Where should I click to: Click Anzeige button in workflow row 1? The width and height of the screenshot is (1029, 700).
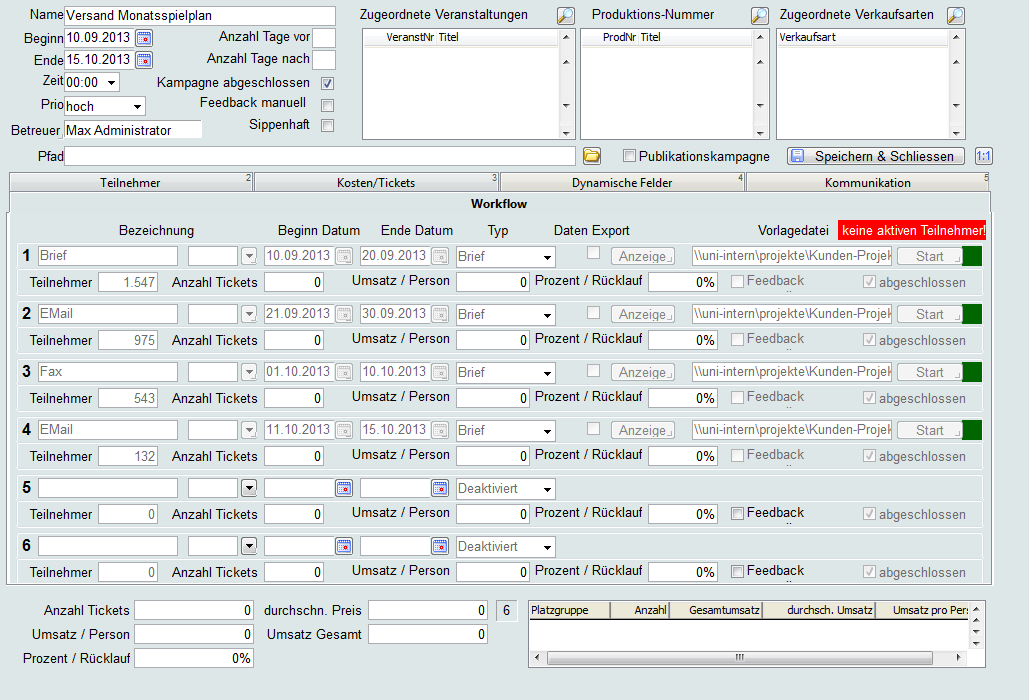642,257
